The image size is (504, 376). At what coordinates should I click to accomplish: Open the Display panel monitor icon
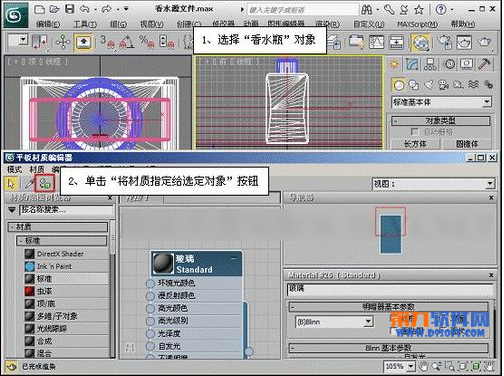[x=467, y=64]
